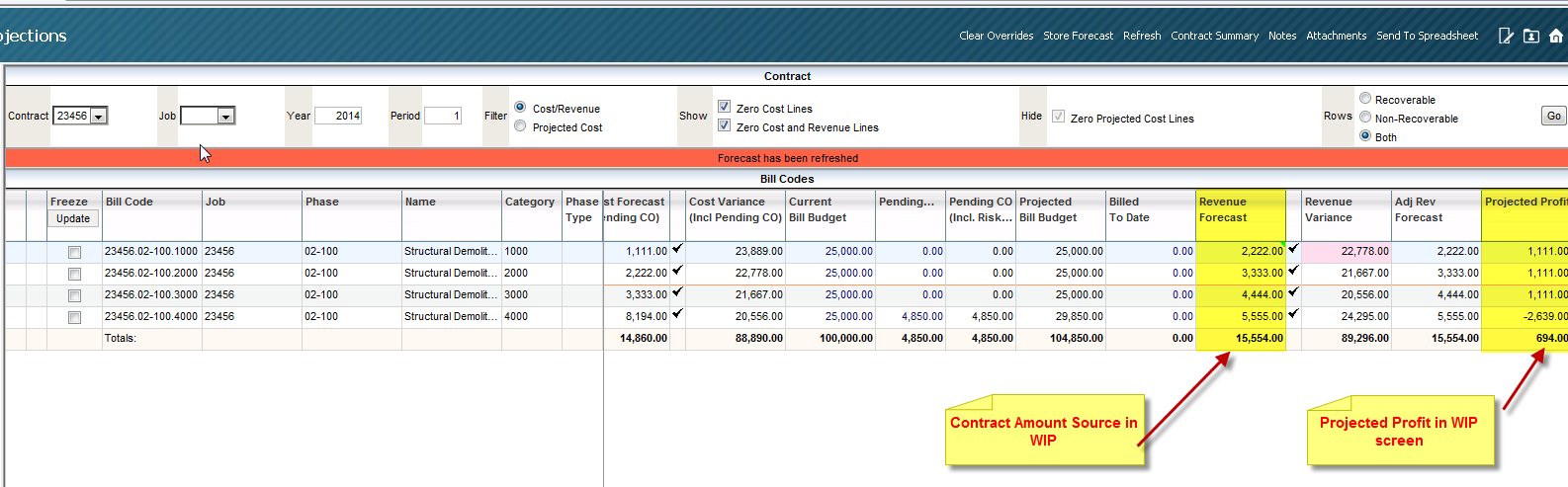Viewport: 1568px width, 487px height.
Task: Select Non-Recoverable rows option
Action: (1365, 117)
